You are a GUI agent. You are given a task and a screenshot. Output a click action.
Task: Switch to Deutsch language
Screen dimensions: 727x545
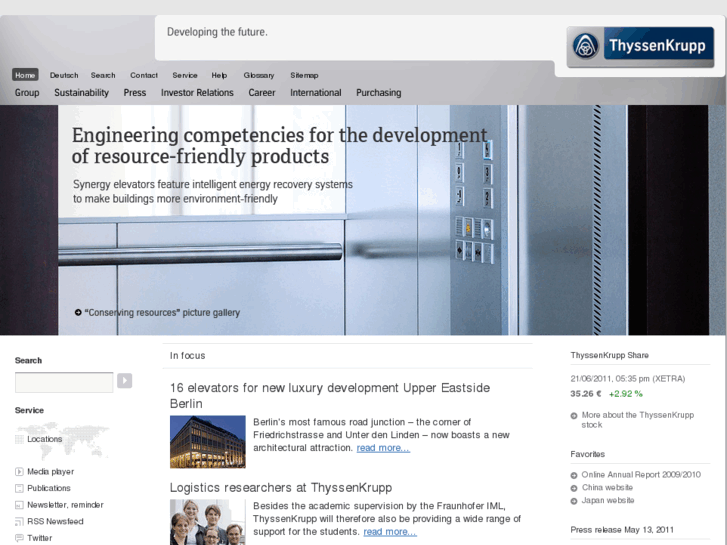tap(64, 75)
